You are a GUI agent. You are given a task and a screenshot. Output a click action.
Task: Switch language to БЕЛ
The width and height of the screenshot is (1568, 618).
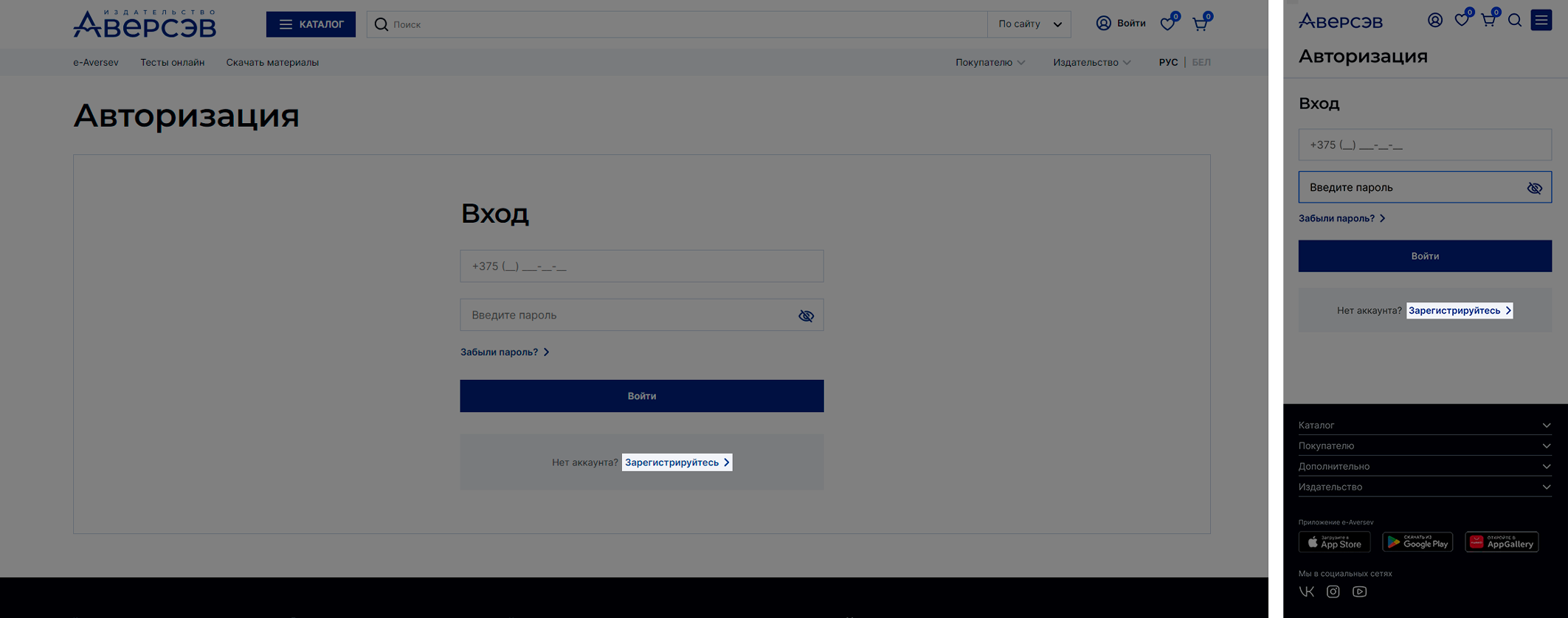(1201, 63)
